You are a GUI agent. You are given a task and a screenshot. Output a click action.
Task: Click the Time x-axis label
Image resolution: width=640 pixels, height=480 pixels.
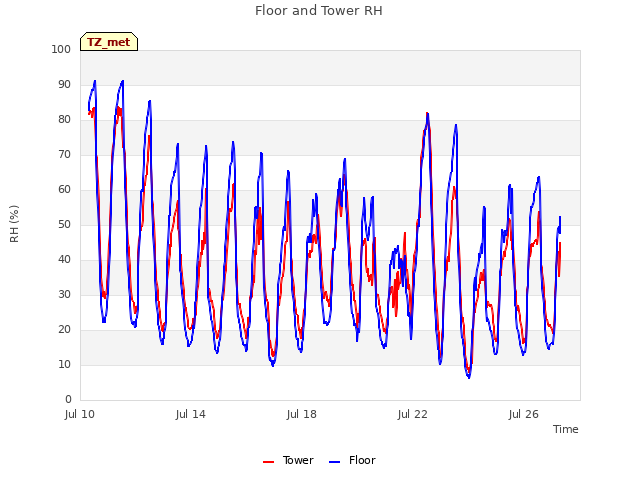(566, 429)
